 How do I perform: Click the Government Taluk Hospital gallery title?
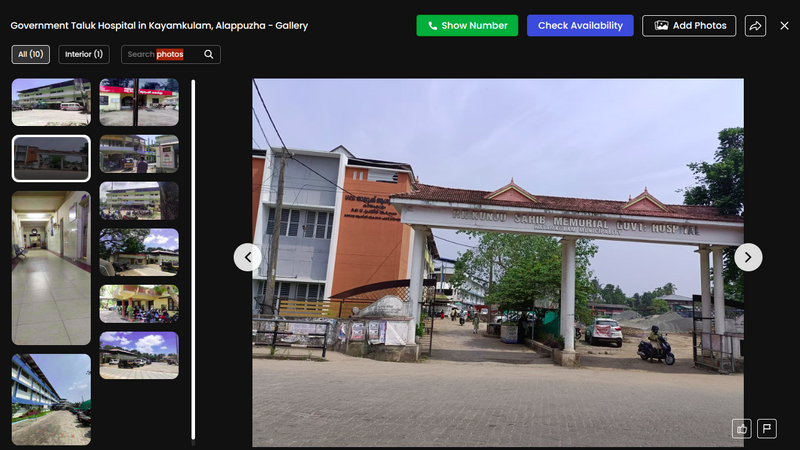pos(159,26)
